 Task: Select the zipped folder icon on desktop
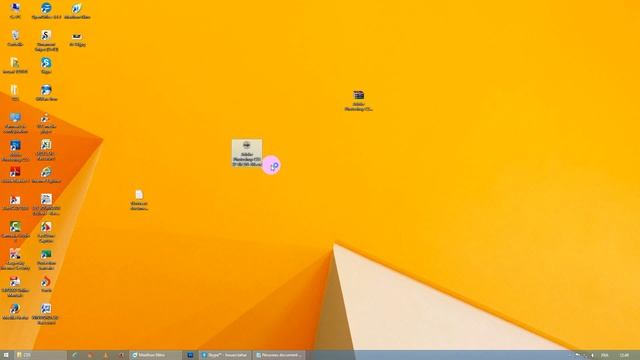point(15,93)
